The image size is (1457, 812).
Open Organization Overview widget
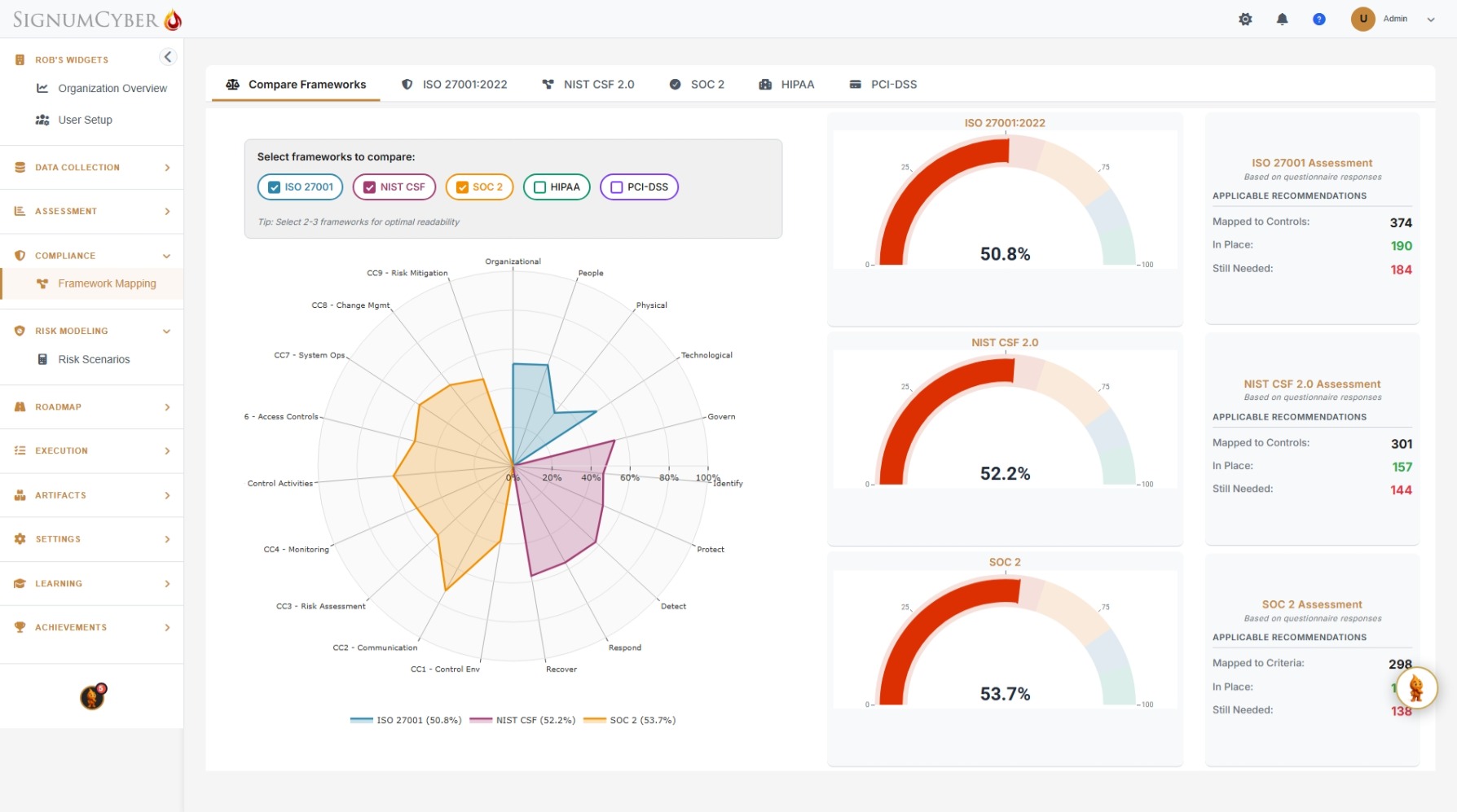pyautogui.click(x=111, y=88)
